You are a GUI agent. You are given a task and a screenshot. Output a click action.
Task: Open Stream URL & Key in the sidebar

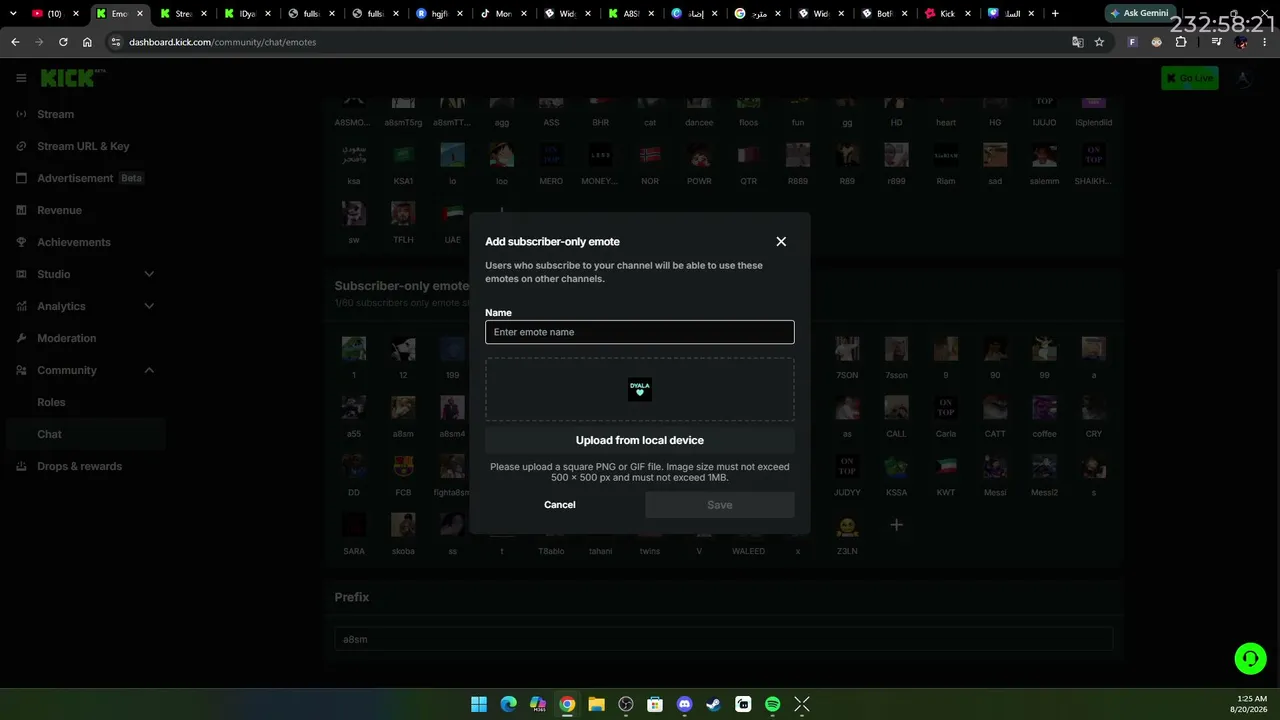[x=83, y=146]
